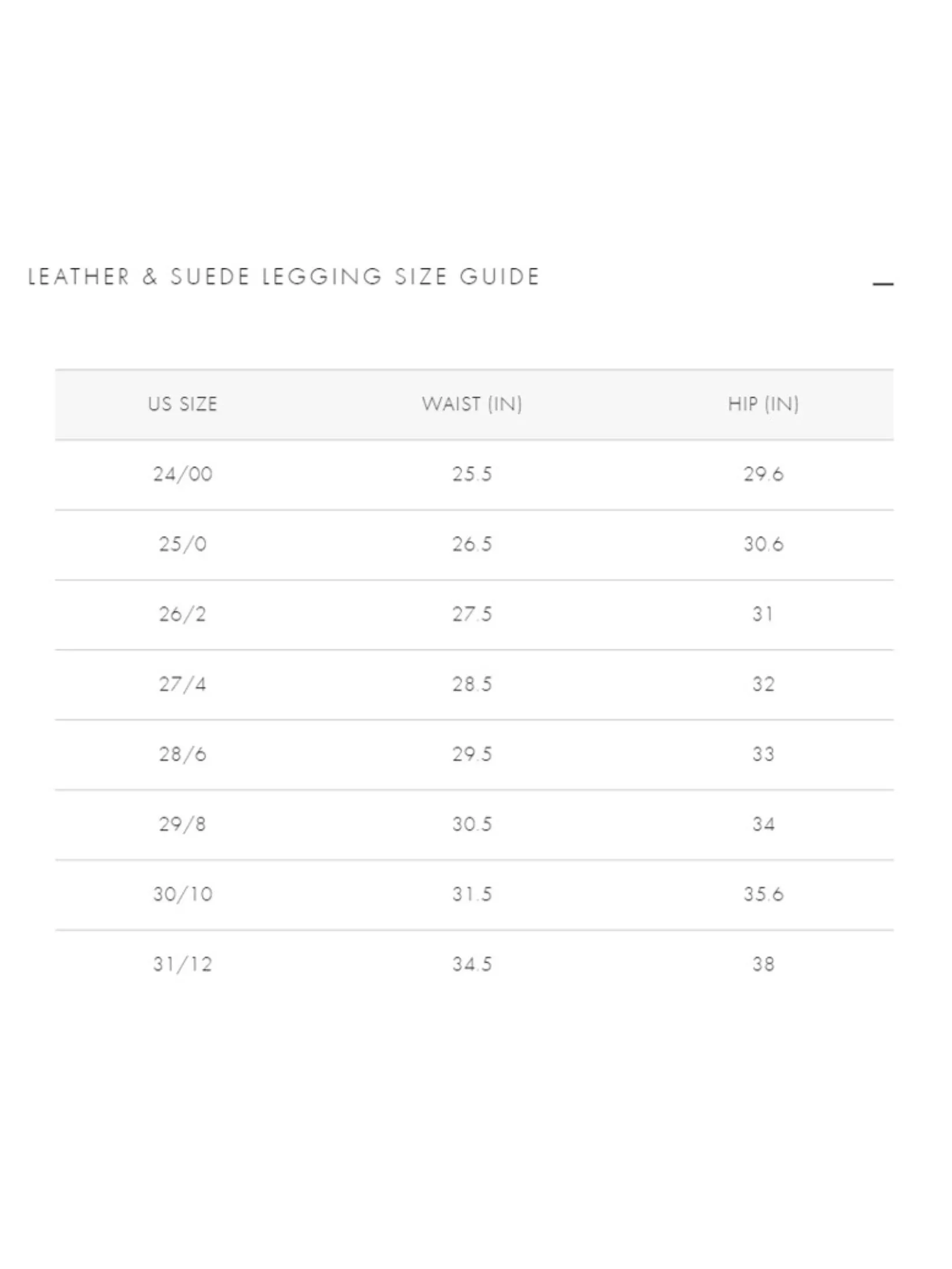Select the 30/10 size cell

point(182,894)
